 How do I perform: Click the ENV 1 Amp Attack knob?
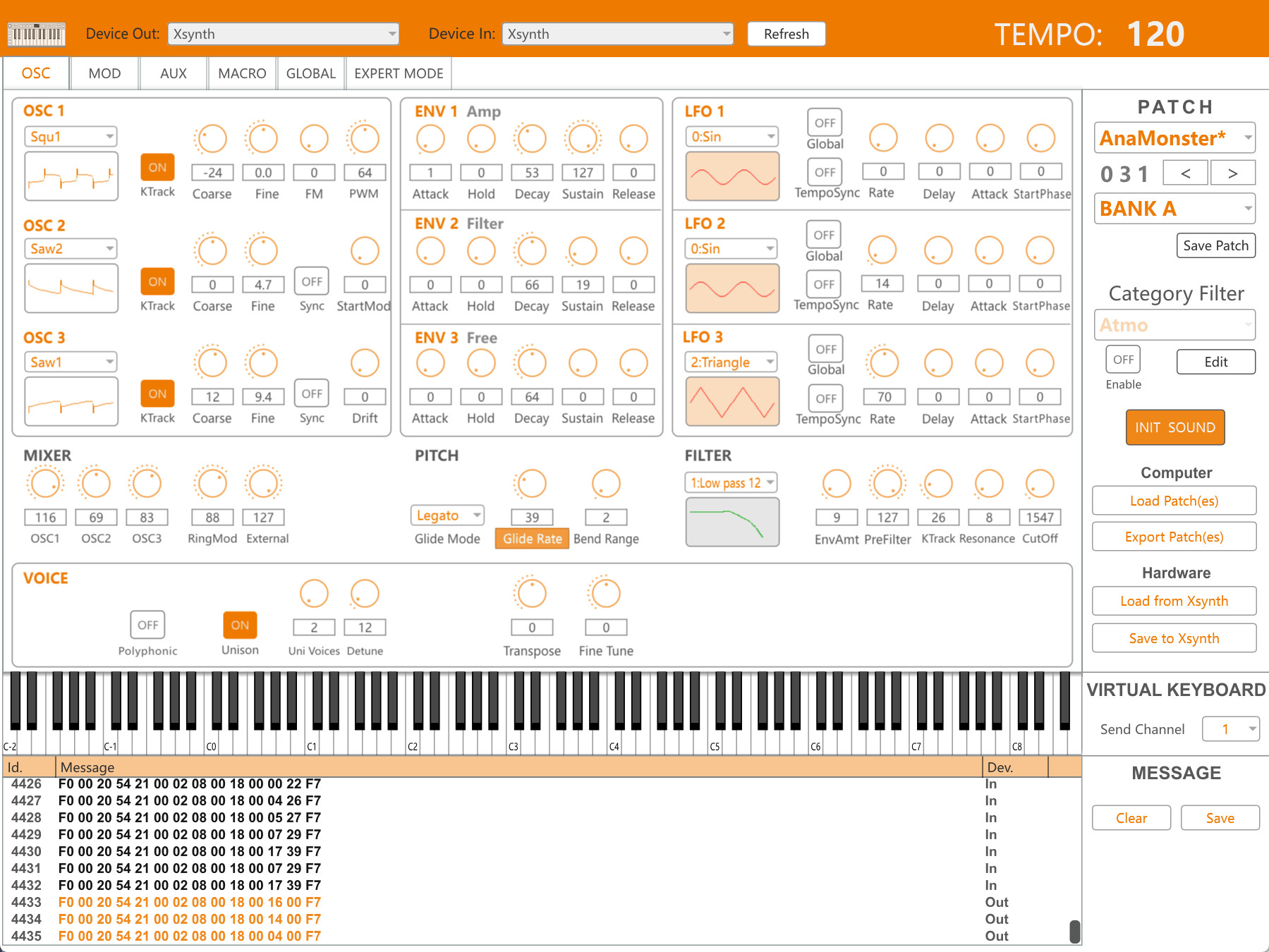pyautogui.click(x=430, y=139)
